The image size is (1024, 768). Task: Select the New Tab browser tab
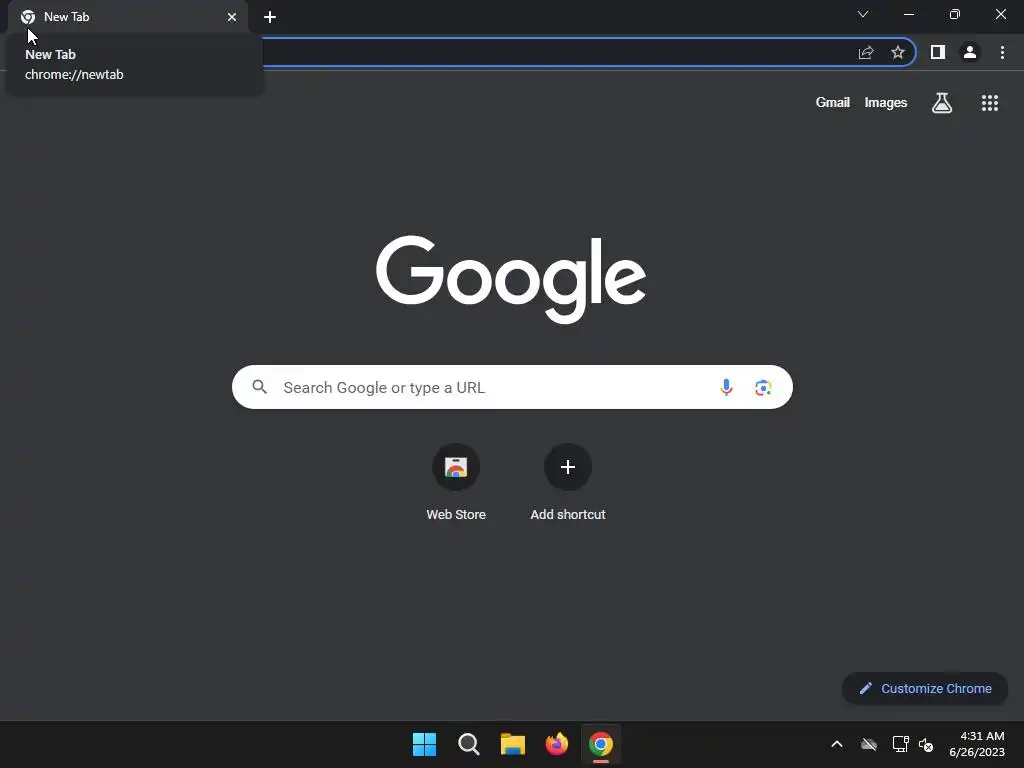coord(128,17)
